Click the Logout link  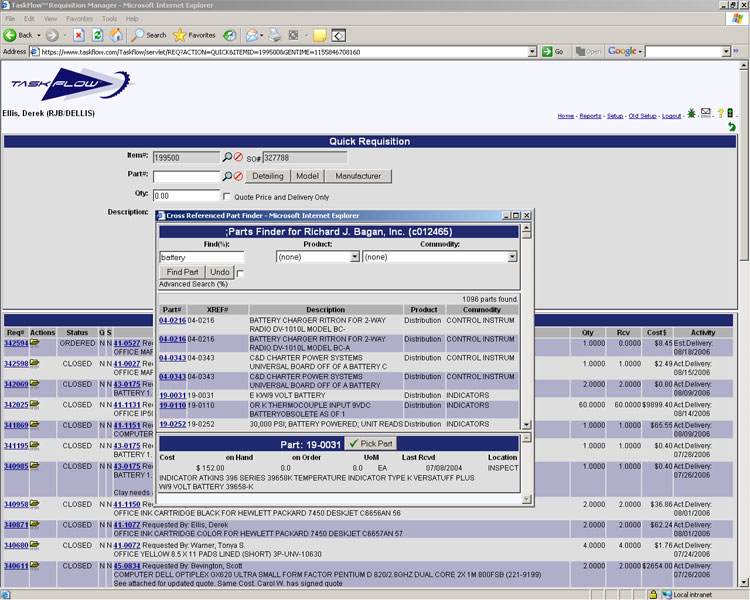point(672,116)
